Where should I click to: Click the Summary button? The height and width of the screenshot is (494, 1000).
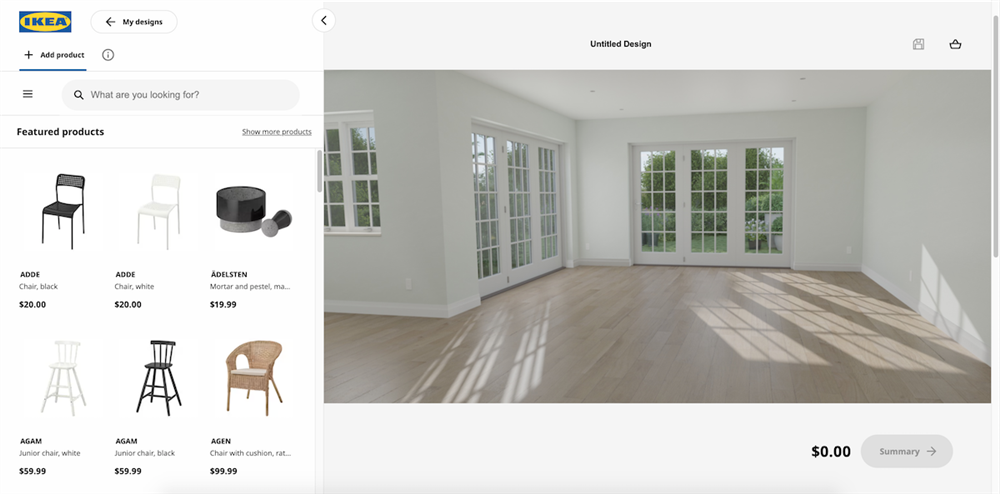point(906,451)
